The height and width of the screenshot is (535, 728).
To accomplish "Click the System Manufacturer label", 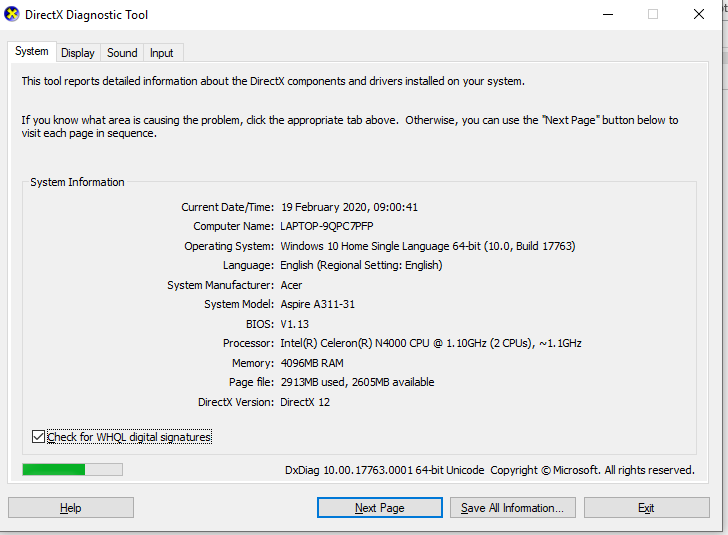I will pyautogui.click(x=221, y=285).
